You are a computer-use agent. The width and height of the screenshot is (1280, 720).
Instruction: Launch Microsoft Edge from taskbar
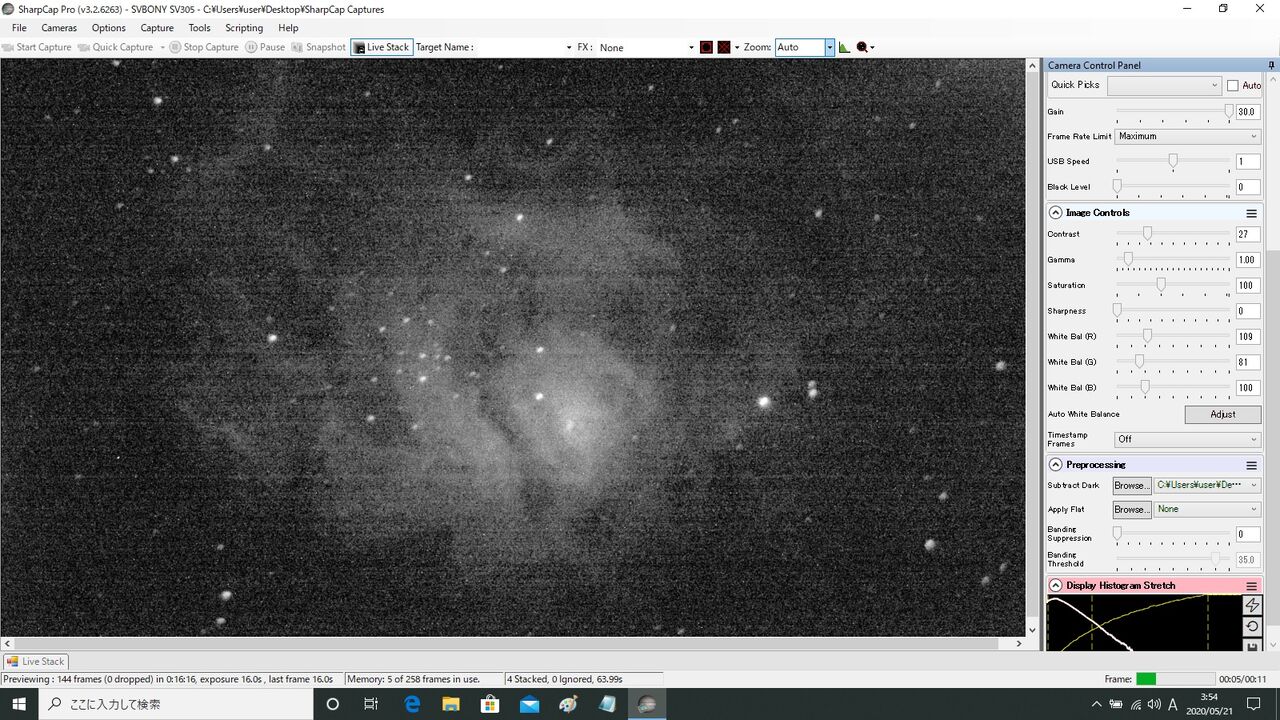412,704
